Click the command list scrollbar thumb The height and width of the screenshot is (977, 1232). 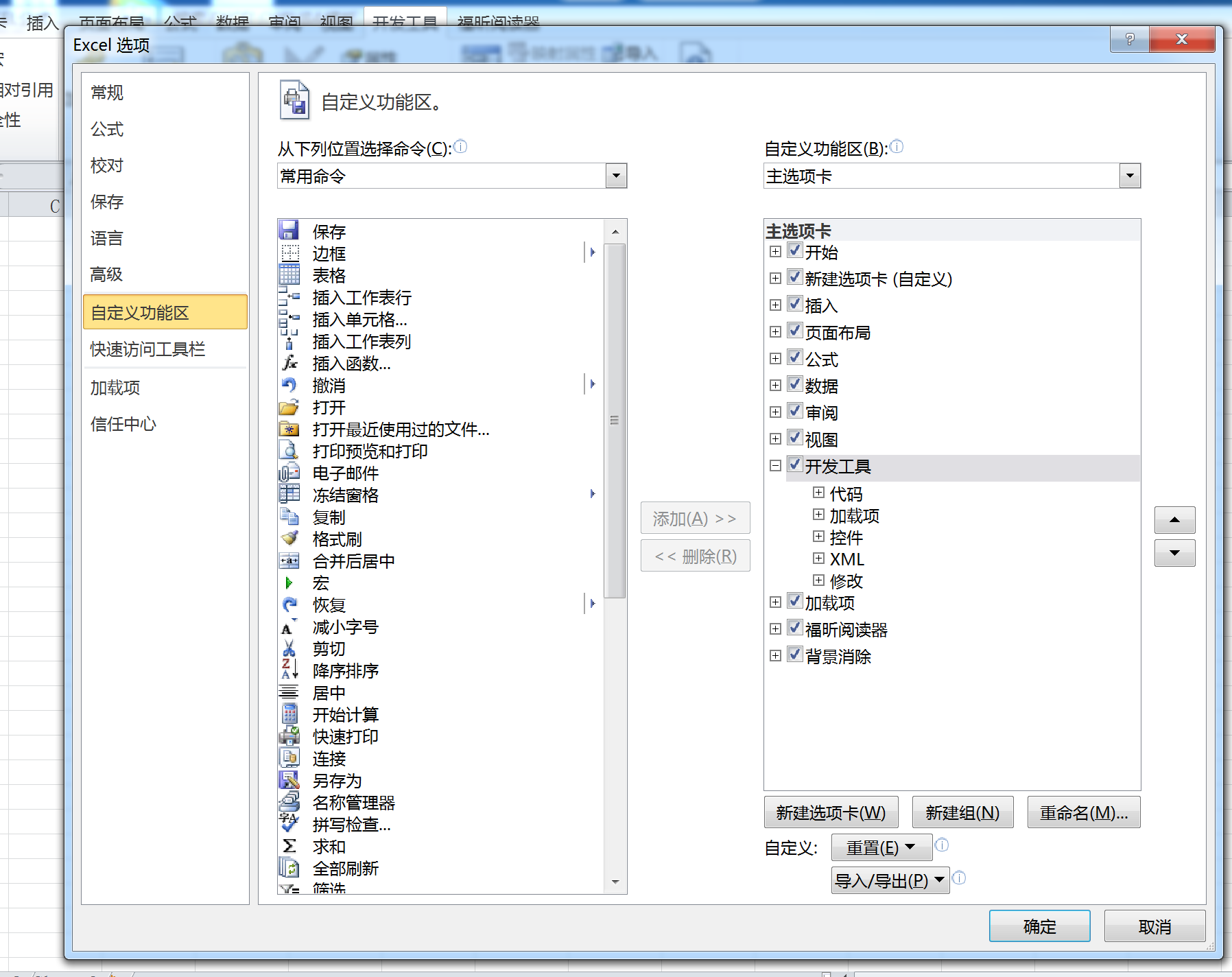(x=615, y=421)
